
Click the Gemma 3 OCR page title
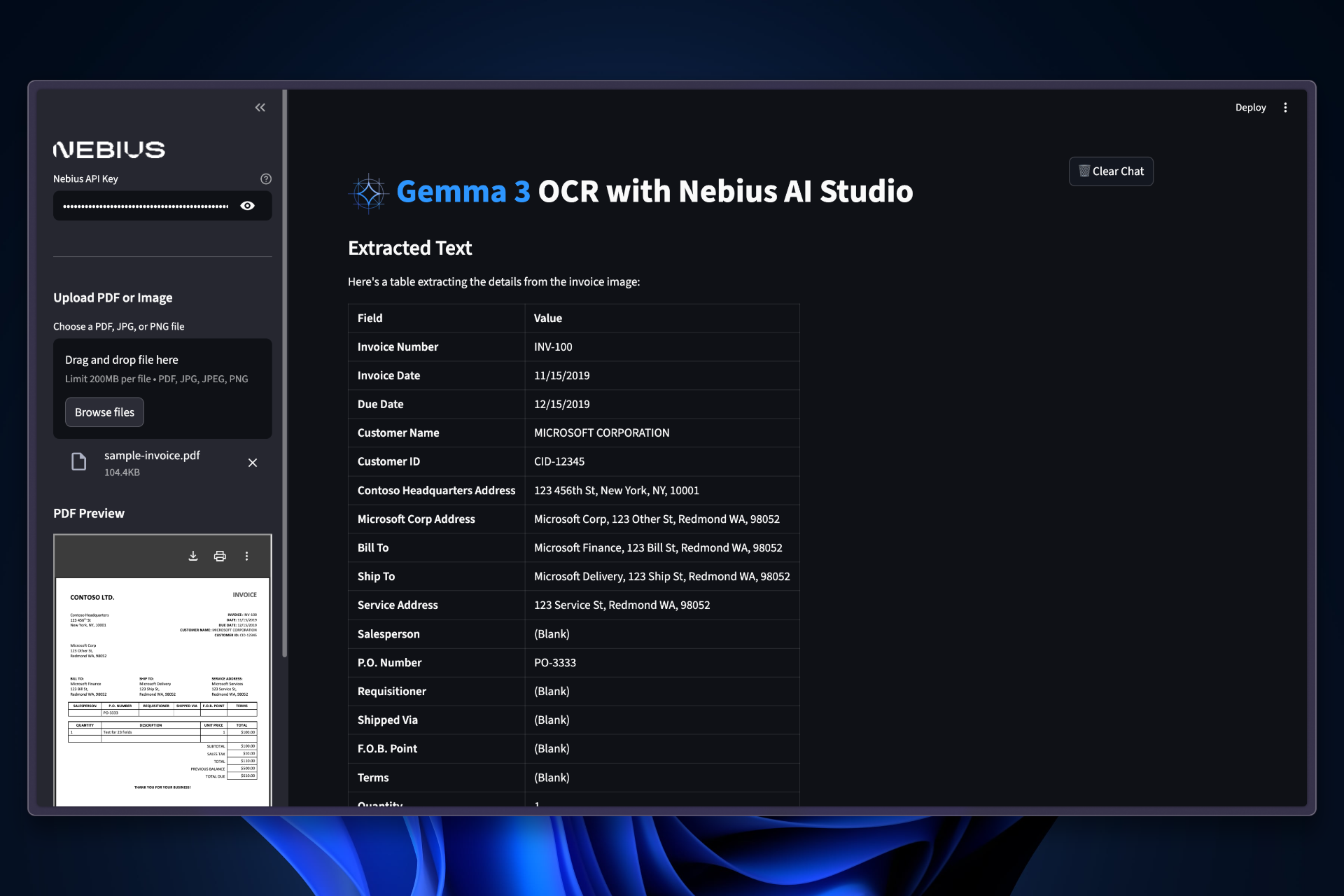click(x=654, y=191)
